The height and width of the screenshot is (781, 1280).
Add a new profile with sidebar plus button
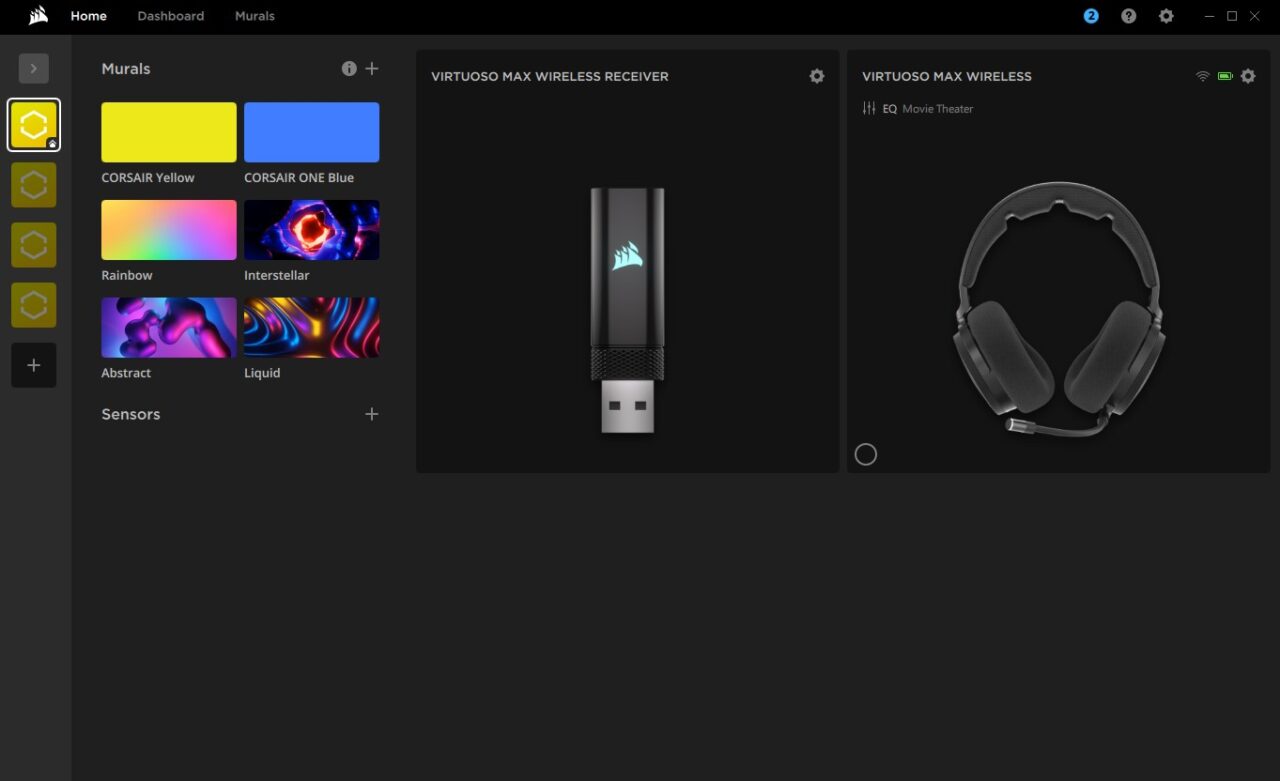[34, 365]
